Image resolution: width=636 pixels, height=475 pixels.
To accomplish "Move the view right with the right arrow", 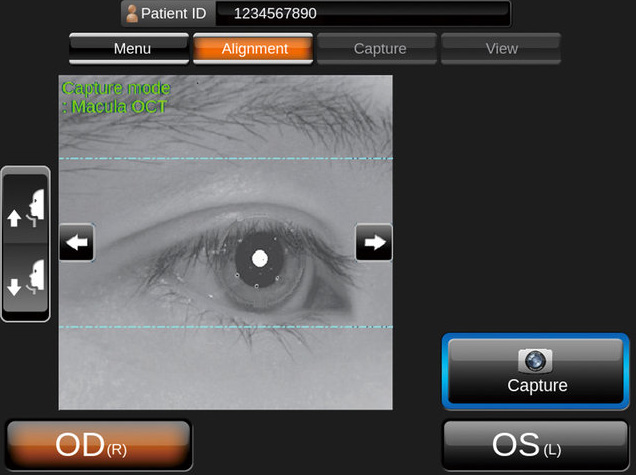I will (373, 242).
